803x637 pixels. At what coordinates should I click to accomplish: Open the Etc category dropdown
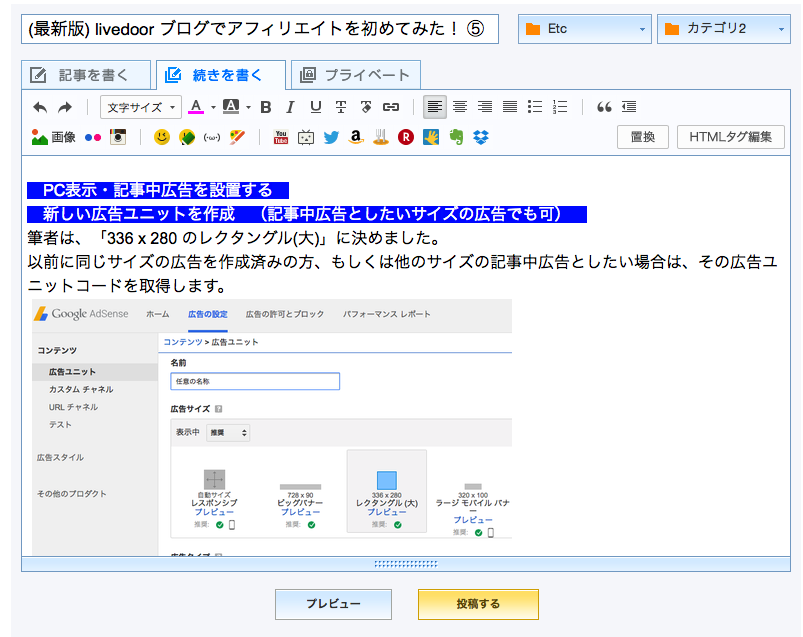(x=584, y=29)
